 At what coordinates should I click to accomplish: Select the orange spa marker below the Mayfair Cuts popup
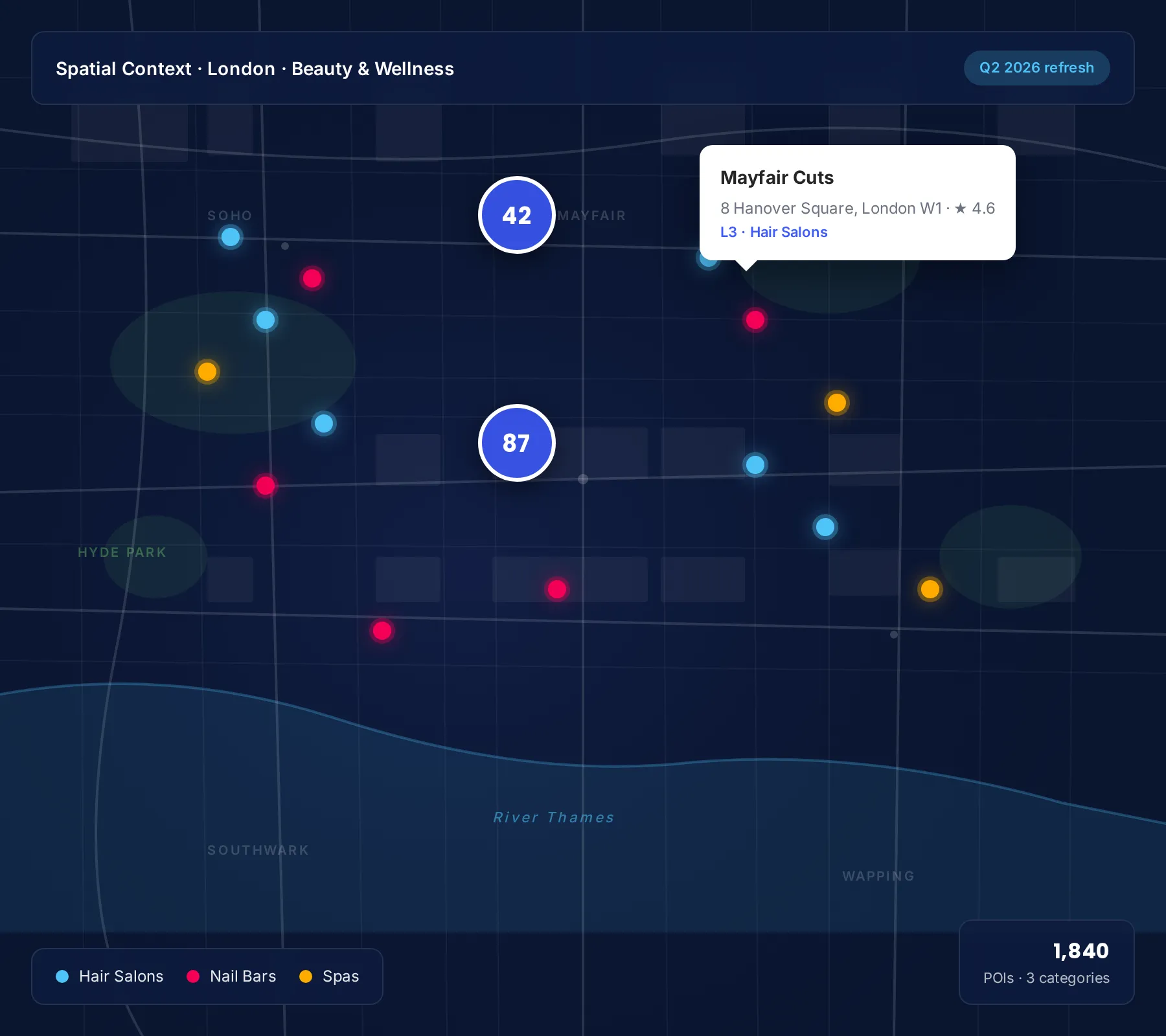pyautogui.click(x=837, y=403)
